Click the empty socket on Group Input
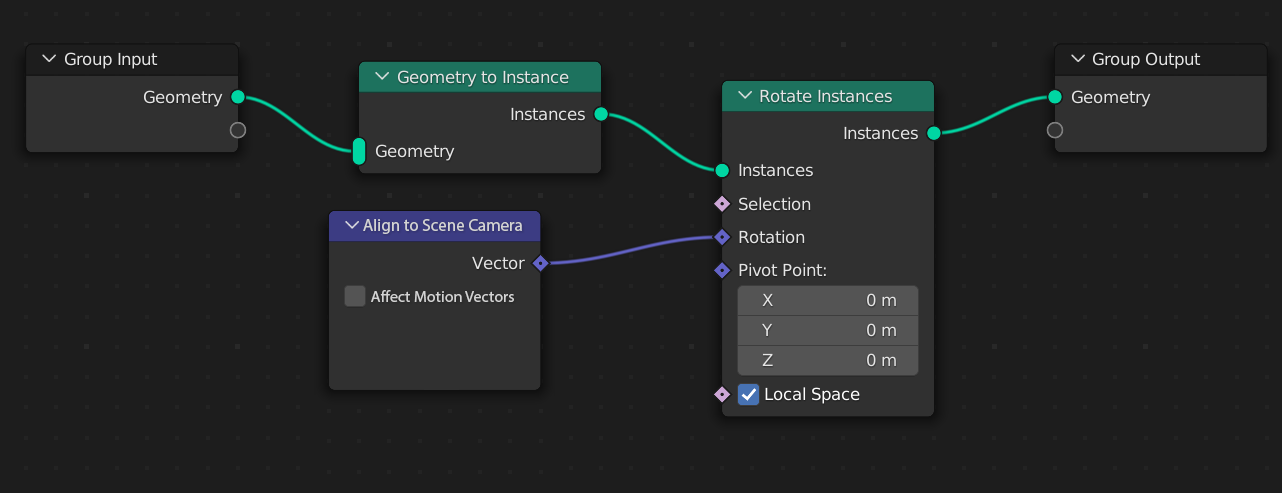This screenshot has width=1282, height=493. 238,130
